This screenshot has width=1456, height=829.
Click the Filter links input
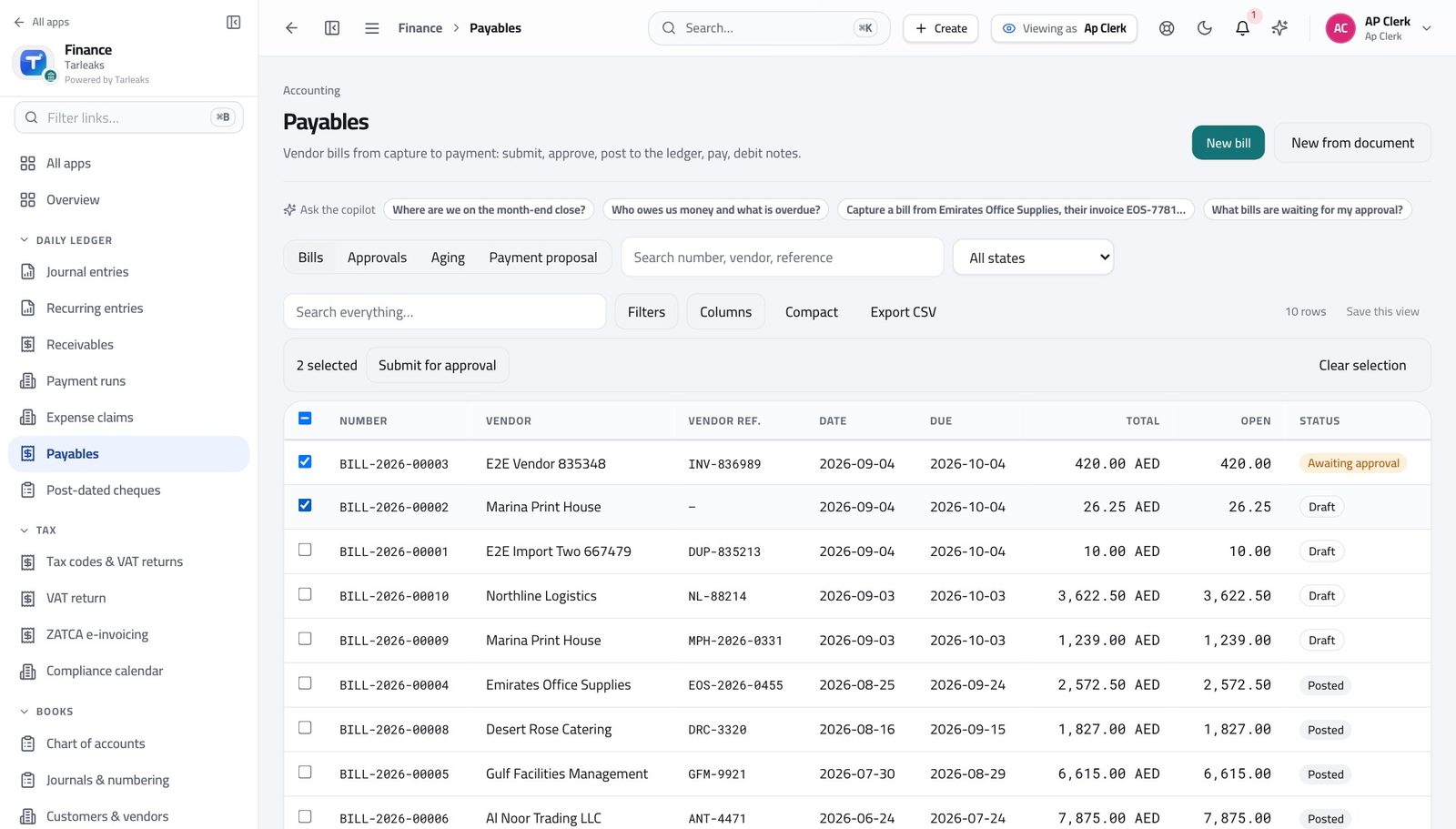tap(128, 117)
